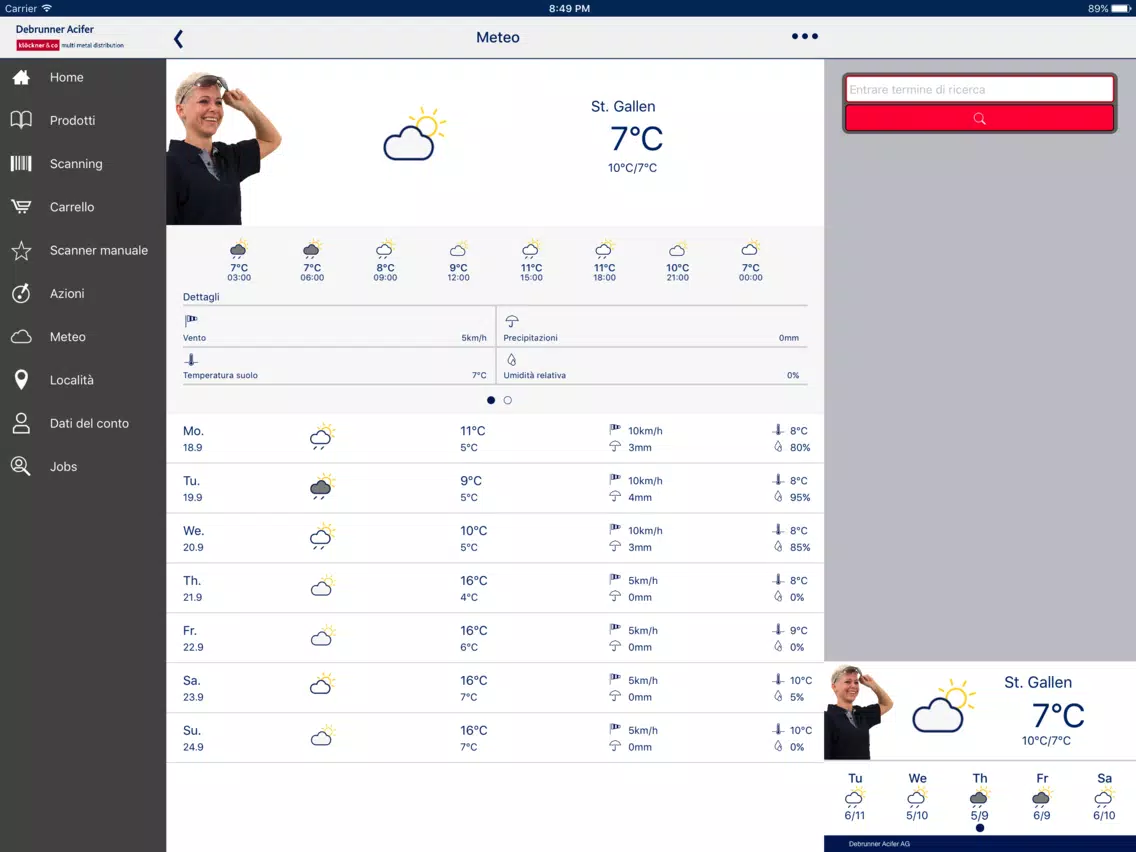Select Th forecast in weather widget

click(980, 796)
